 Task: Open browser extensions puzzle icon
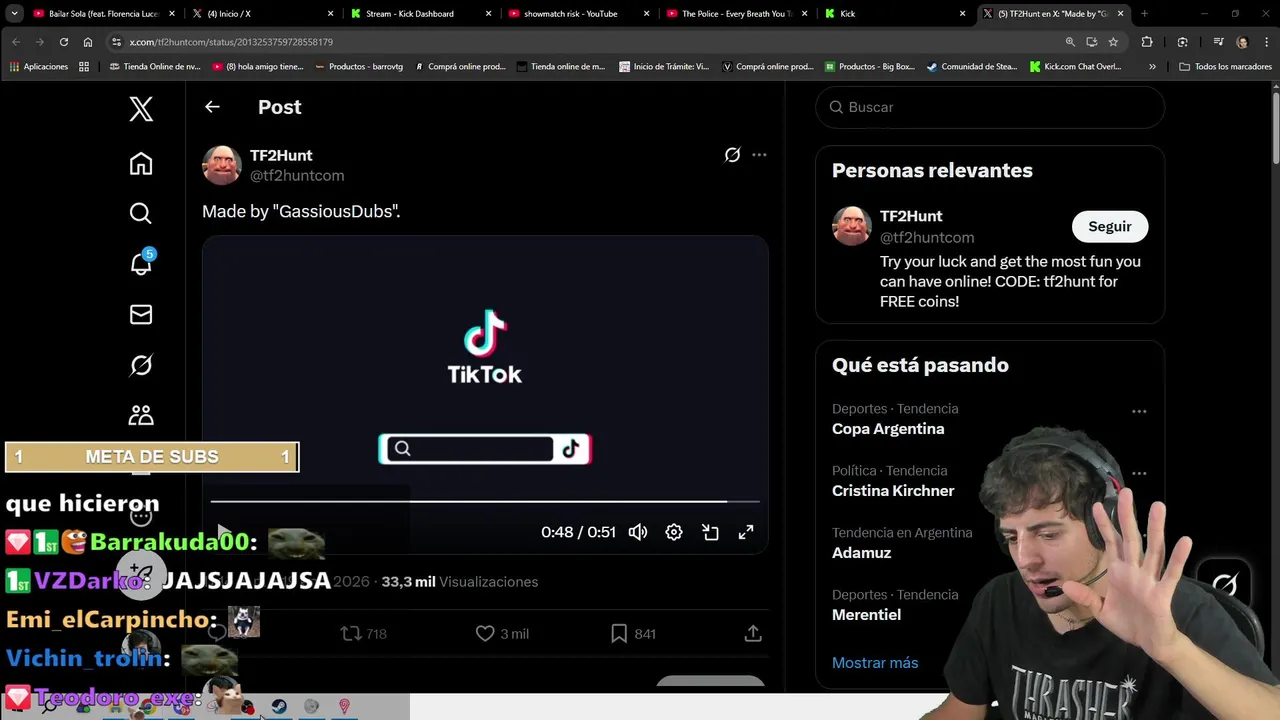pos(1147,42)
